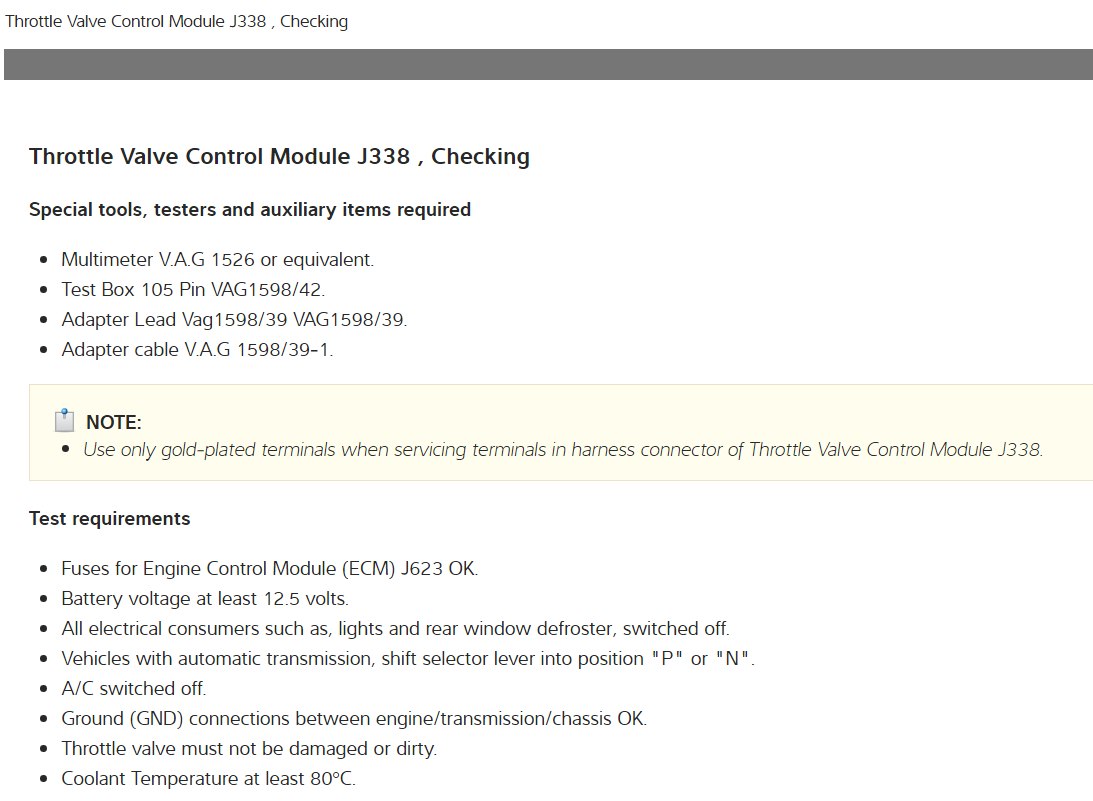
Task: Select the Throttle valve must not be damaged line
Action: click(x=249, y=749)
